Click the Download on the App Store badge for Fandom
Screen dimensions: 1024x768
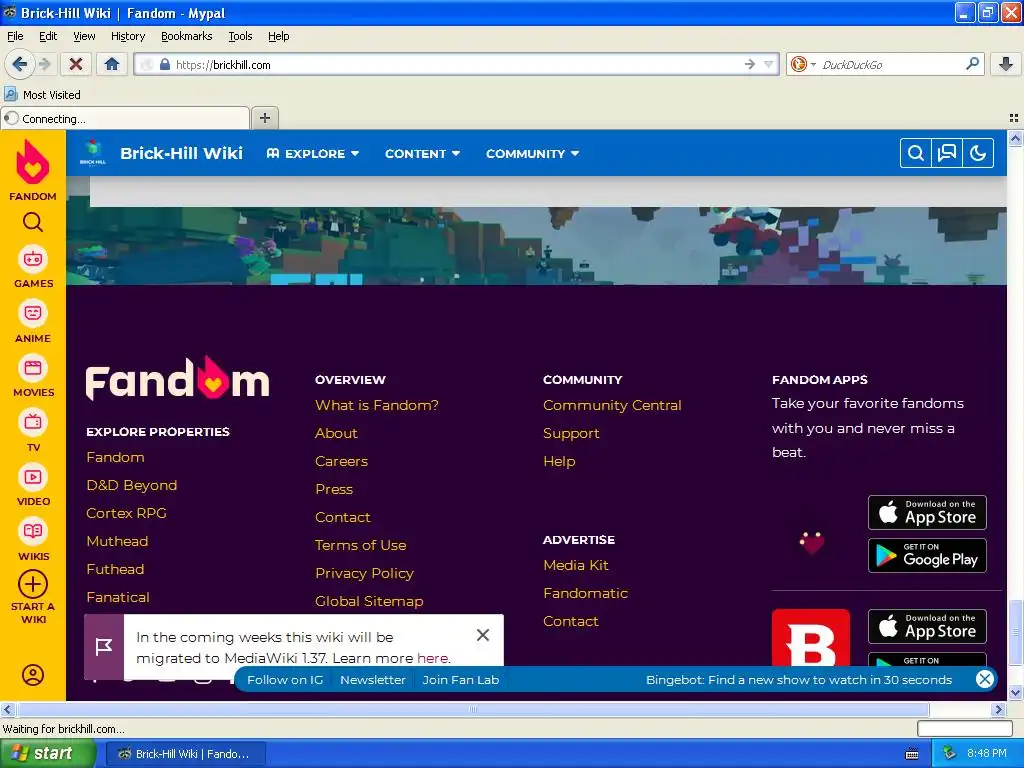pos(927,513)
